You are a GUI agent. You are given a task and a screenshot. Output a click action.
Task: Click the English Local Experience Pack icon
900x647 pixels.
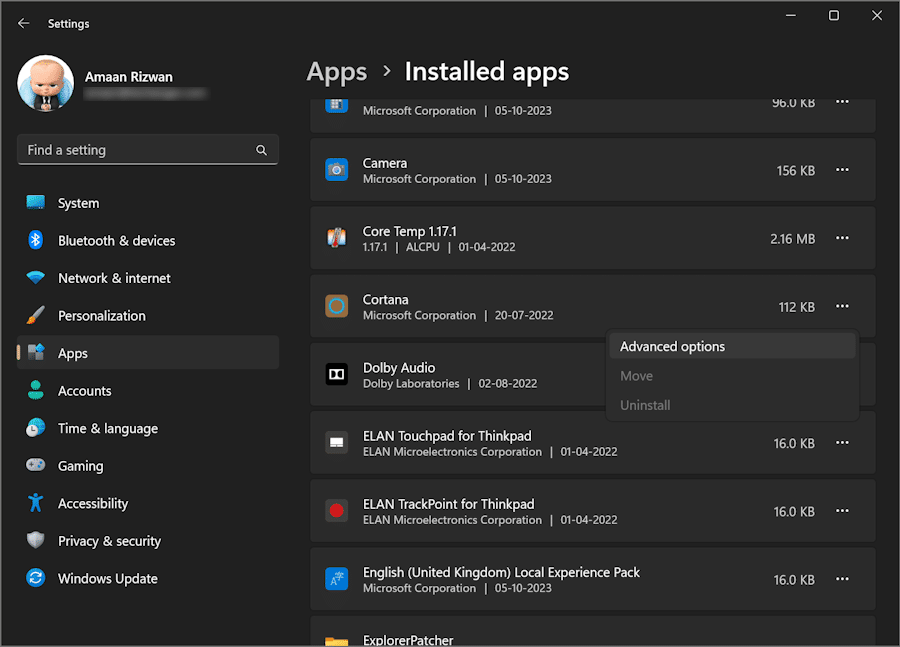point(336,579)
